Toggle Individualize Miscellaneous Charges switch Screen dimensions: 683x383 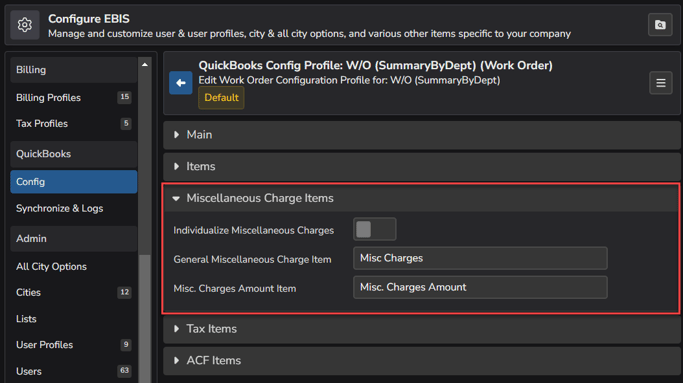[x=375, y=229]
